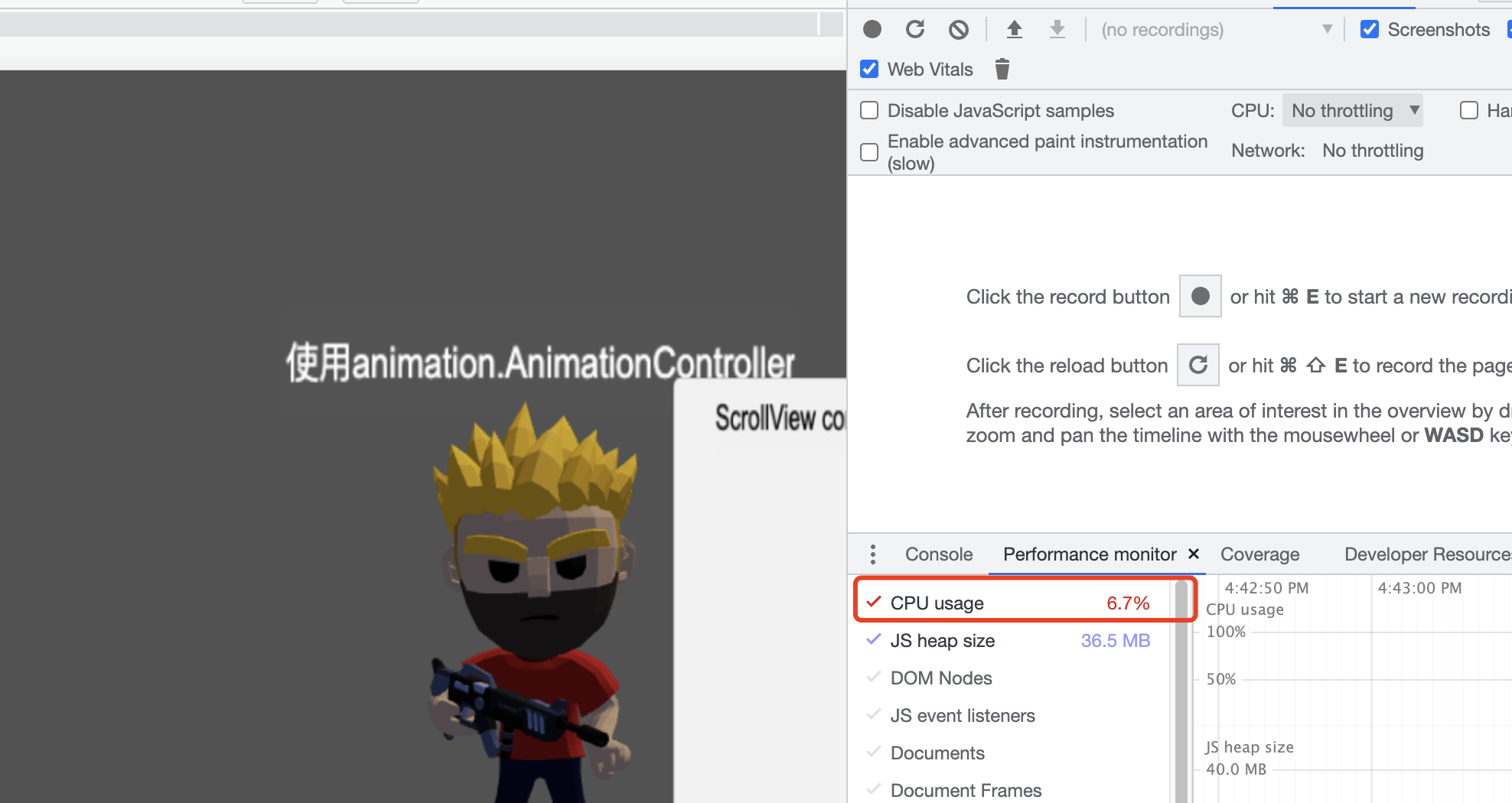Screen dimensions: 1512x803
Task: Click the reload button in the instructions
Action: point(1198,365)
